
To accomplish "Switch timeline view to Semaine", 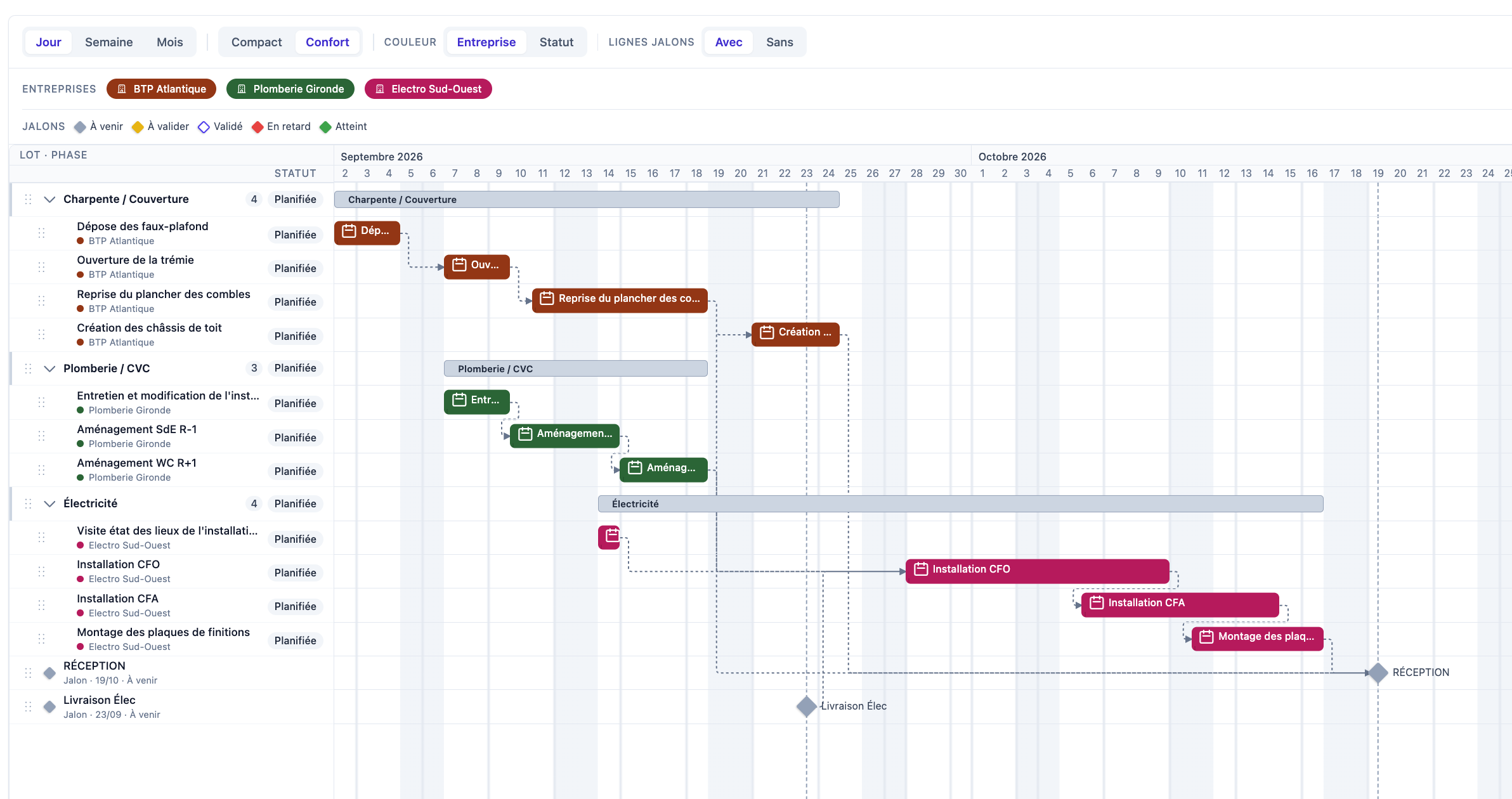I will pos(109,42).
